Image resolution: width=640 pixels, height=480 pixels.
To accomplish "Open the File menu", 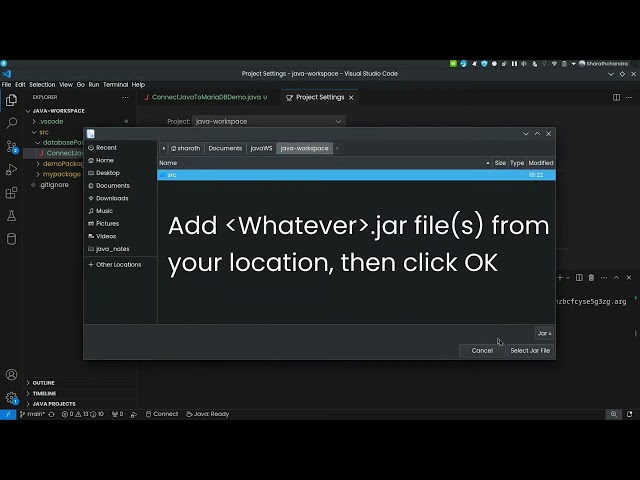I will [x=7, y=85].
